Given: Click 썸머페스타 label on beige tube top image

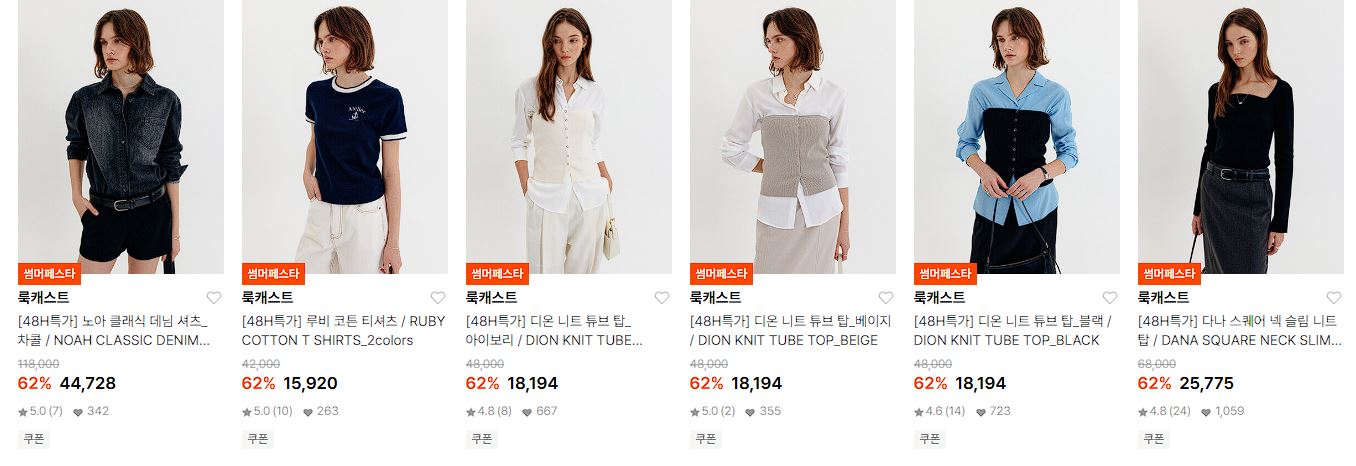Looking at the screenshot, I should 721,274.
